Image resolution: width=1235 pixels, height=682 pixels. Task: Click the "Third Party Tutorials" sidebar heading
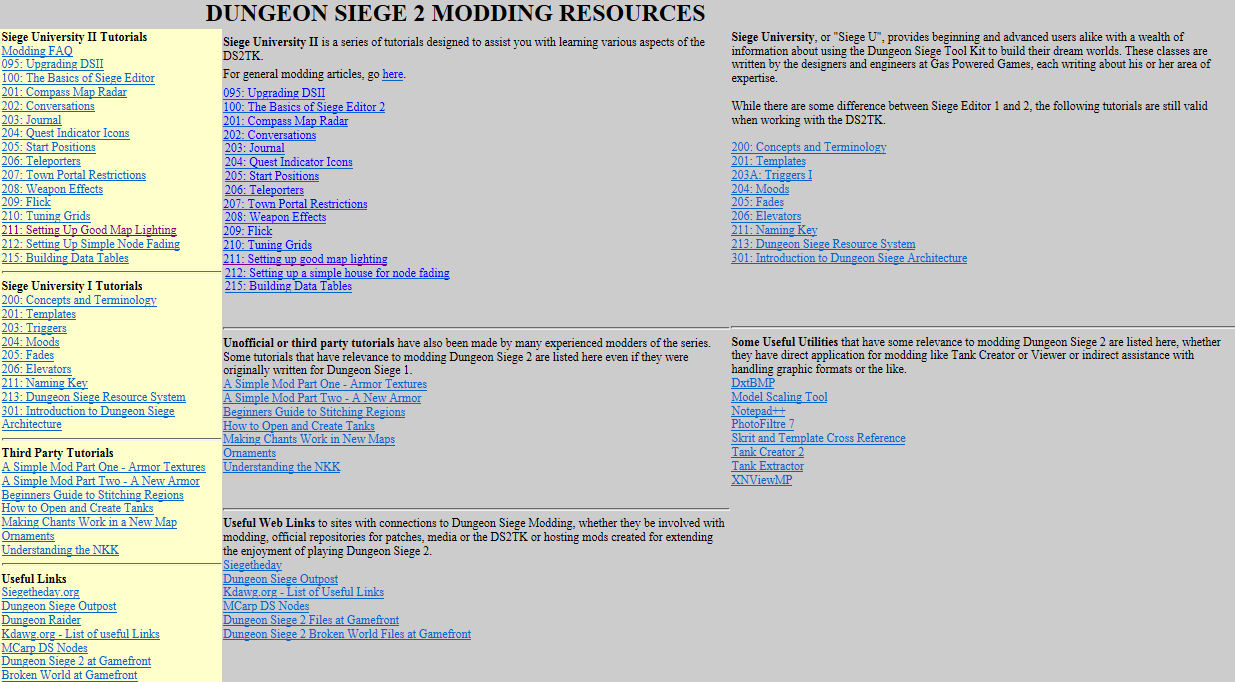pyautogui.click(x=58, y=453)
